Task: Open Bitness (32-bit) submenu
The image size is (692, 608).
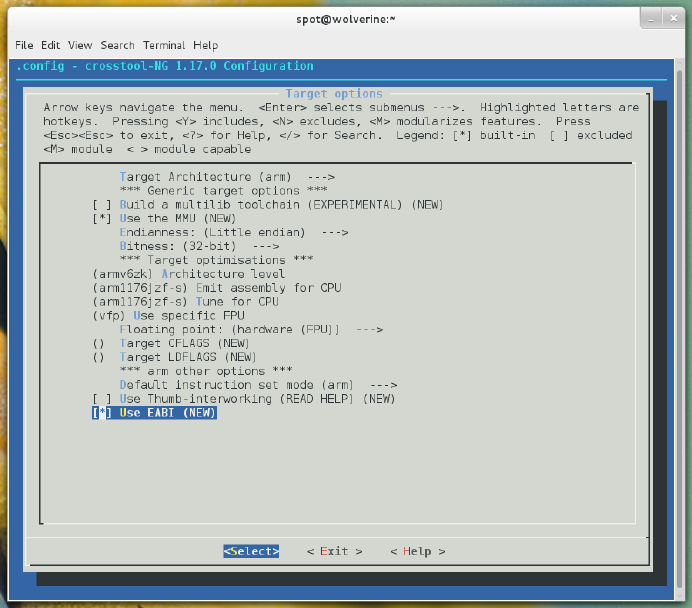Action: click(199, 246)
